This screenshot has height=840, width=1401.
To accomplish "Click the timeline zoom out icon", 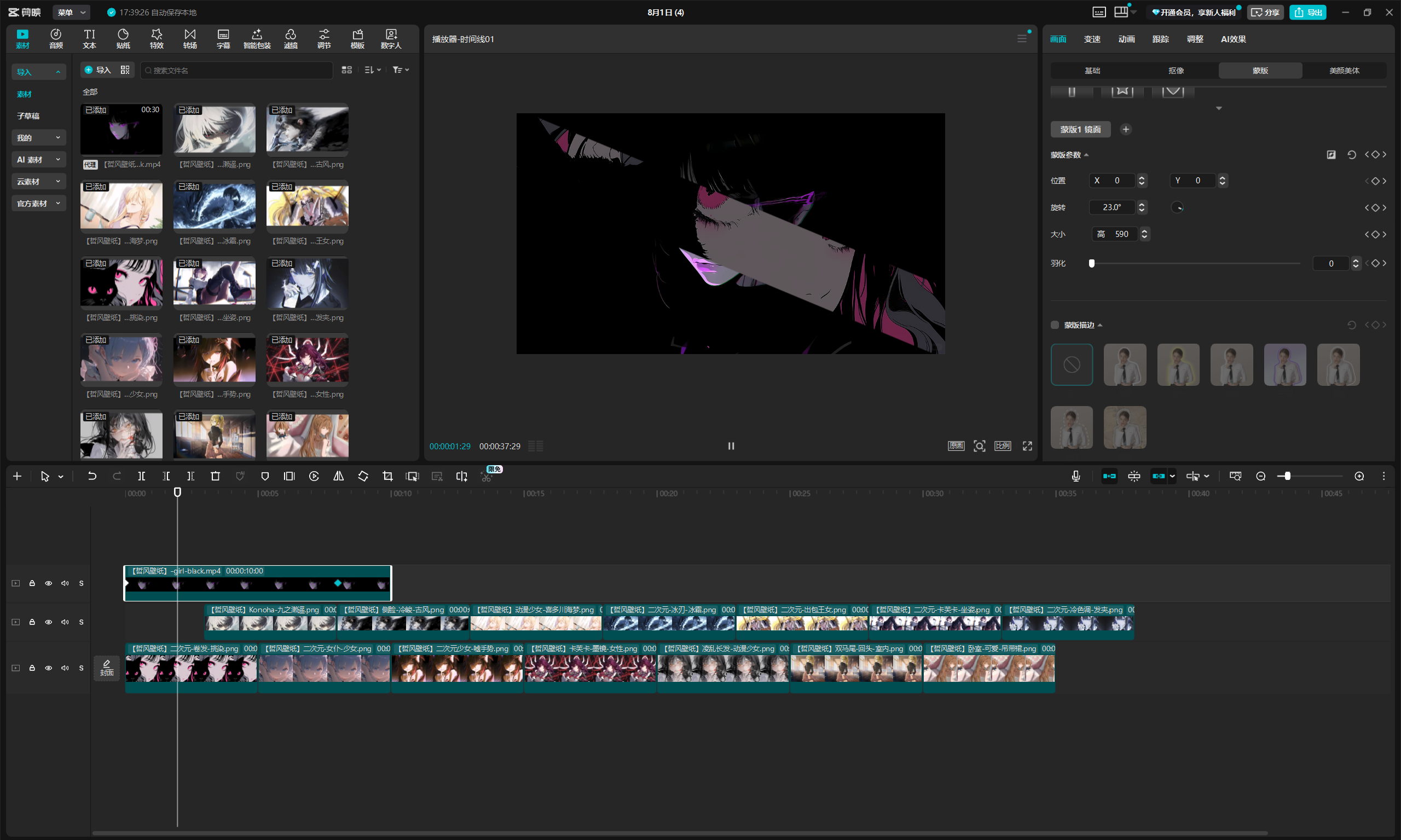I will (1260, 477).
